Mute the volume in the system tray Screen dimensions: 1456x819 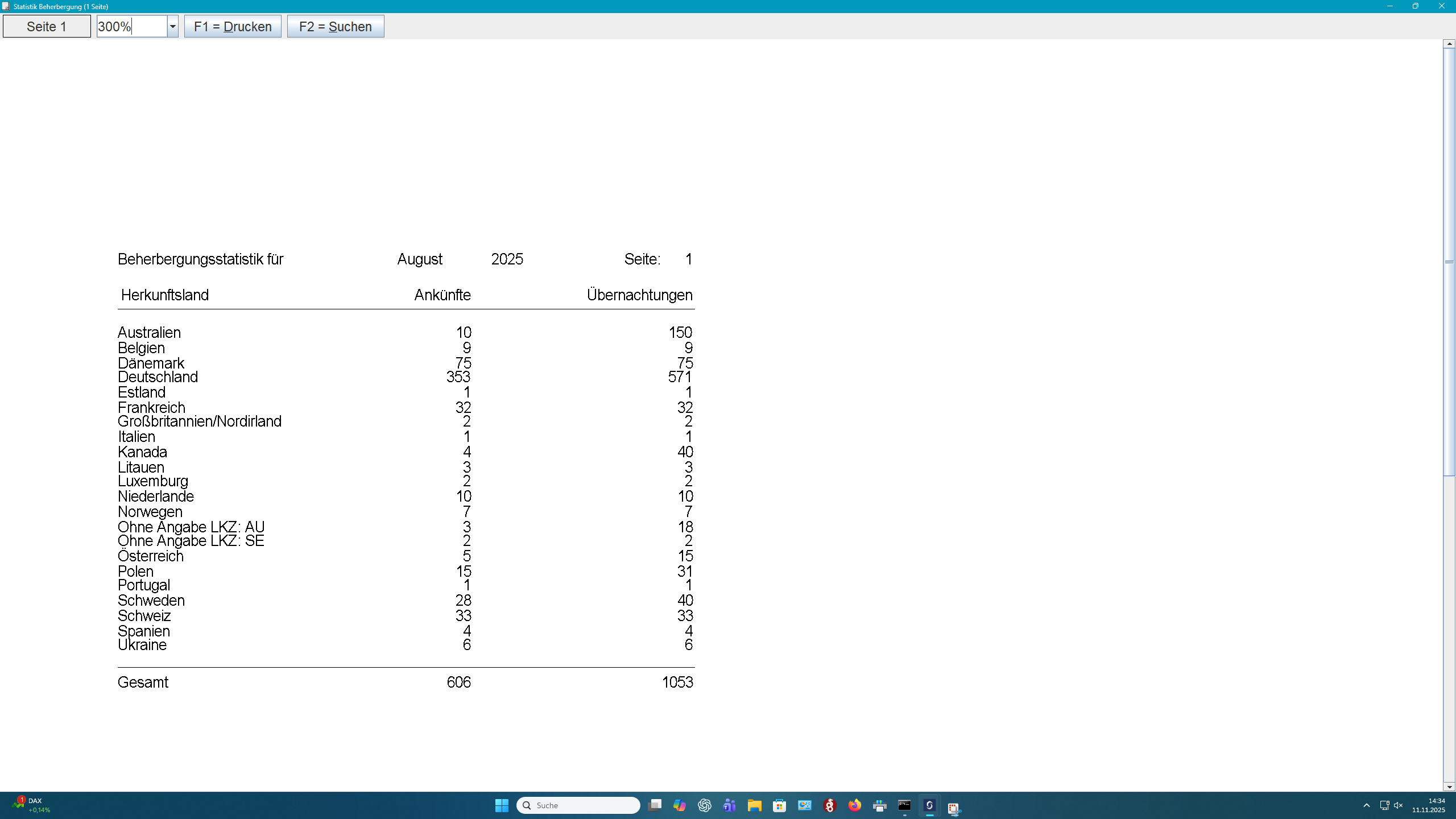[1398, 805]
